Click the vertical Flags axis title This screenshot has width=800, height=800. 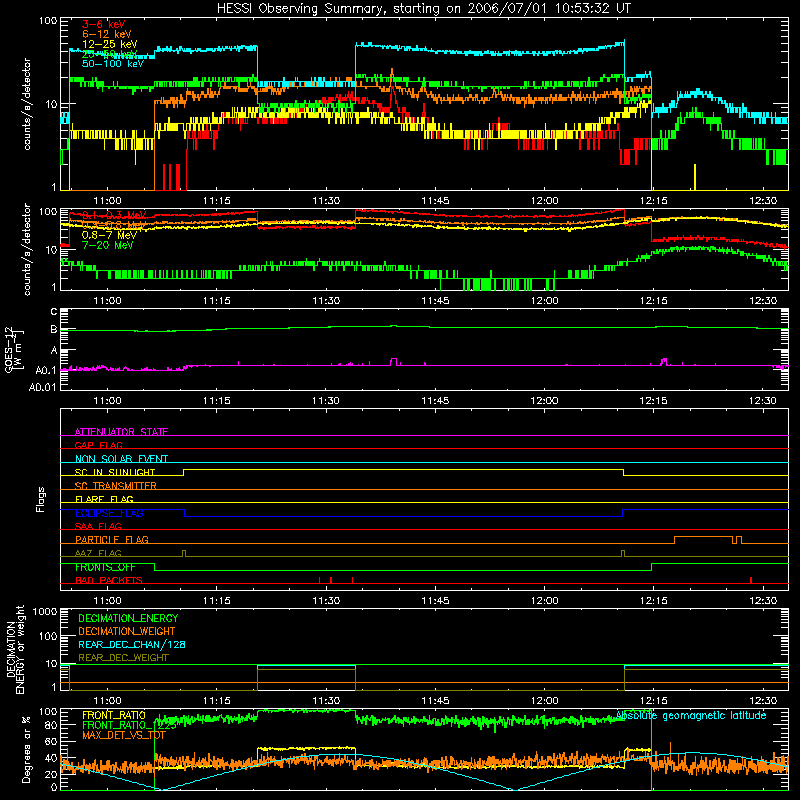[41, 499]
